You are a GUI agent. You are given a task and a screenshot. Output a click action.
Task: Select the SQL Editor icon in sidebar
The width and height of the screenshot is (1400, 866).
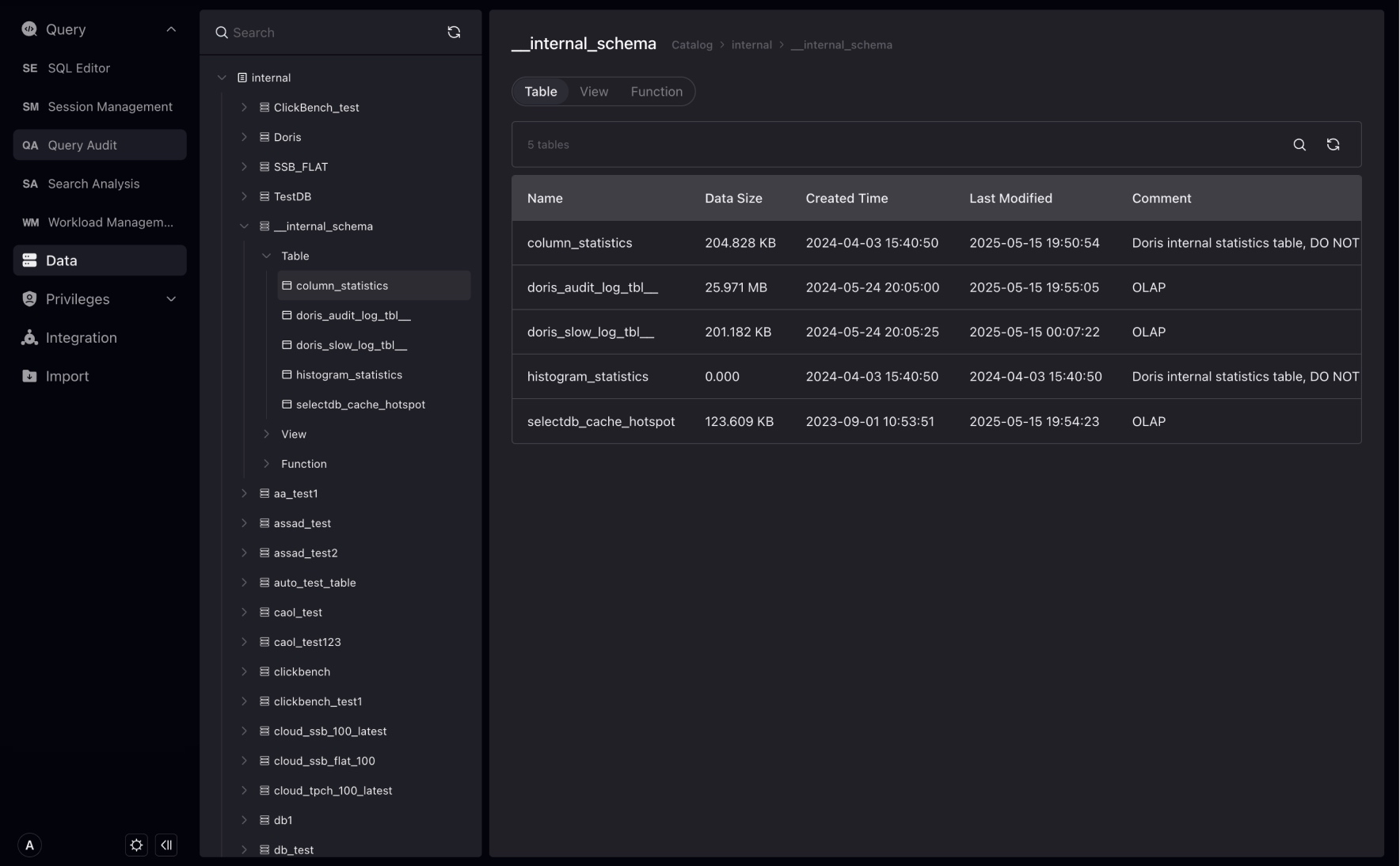pos(30,68)
